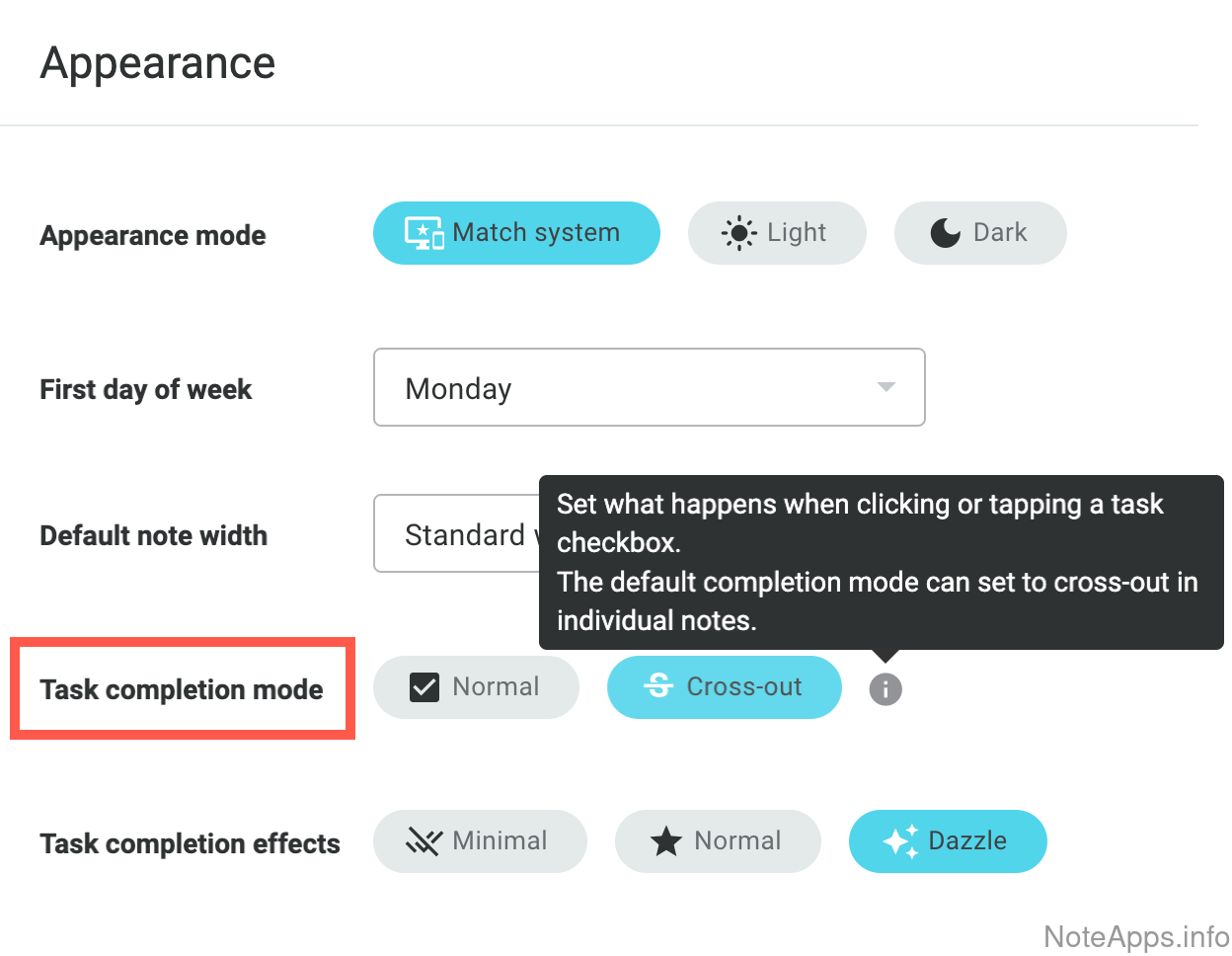Click the checkbox icon on task Normal
Viewport: 1232px width, 956px height.
click(424, 687)
